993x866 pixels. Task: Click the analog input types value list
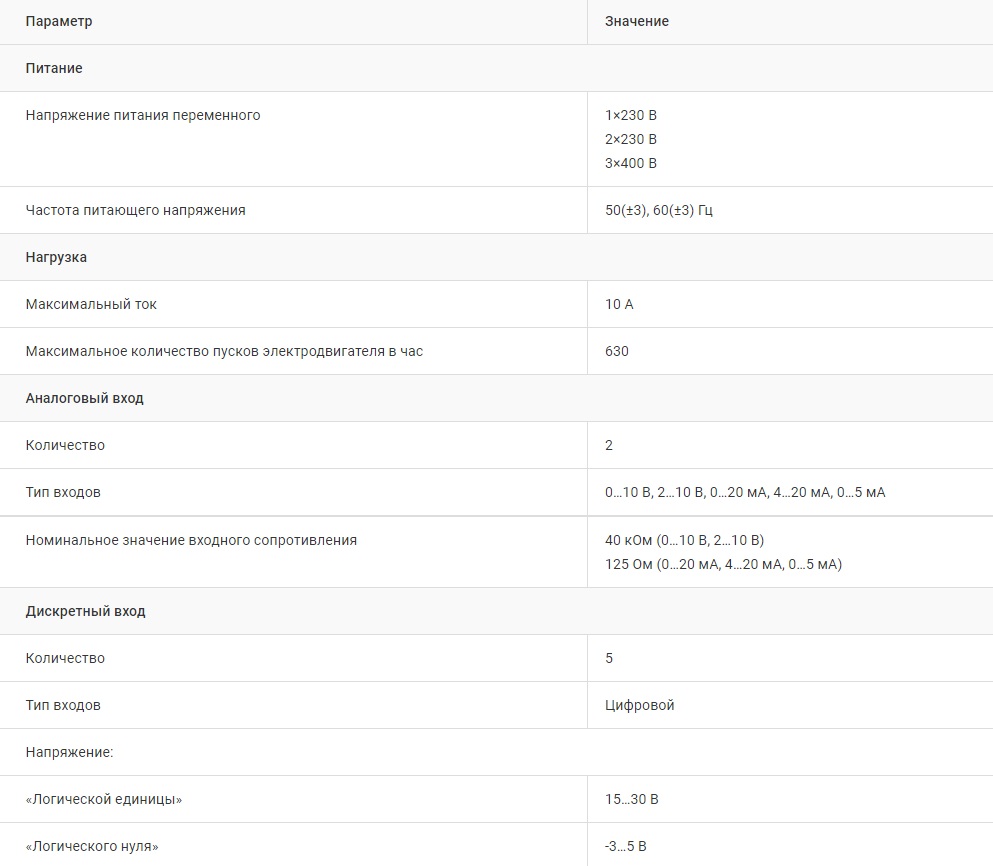point(745,492)
